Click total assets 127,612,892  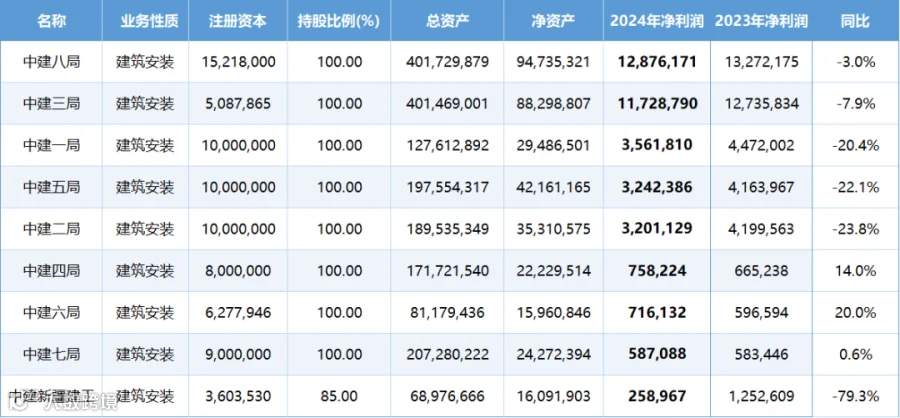pos(448,145)
